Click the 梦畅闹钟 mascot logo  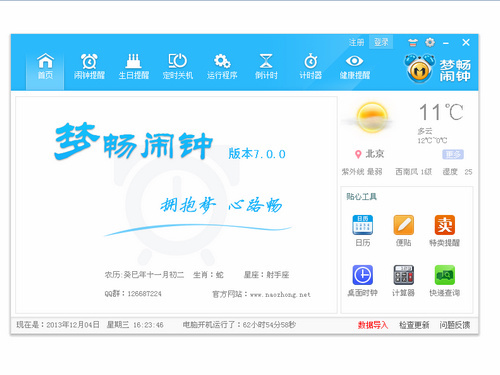420,68
